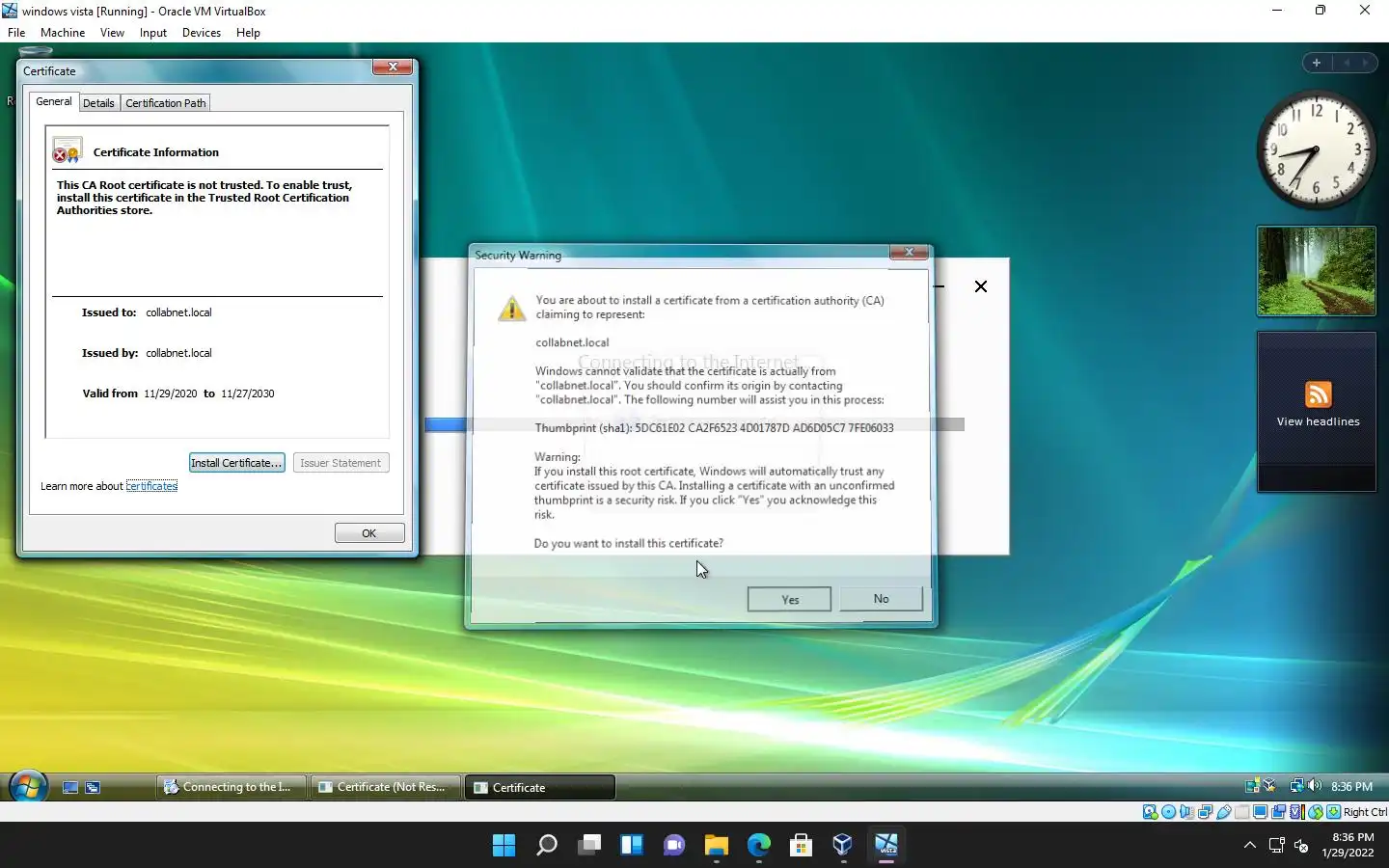
Task: Open Task View on host taskbar
Action: point(589,846)
